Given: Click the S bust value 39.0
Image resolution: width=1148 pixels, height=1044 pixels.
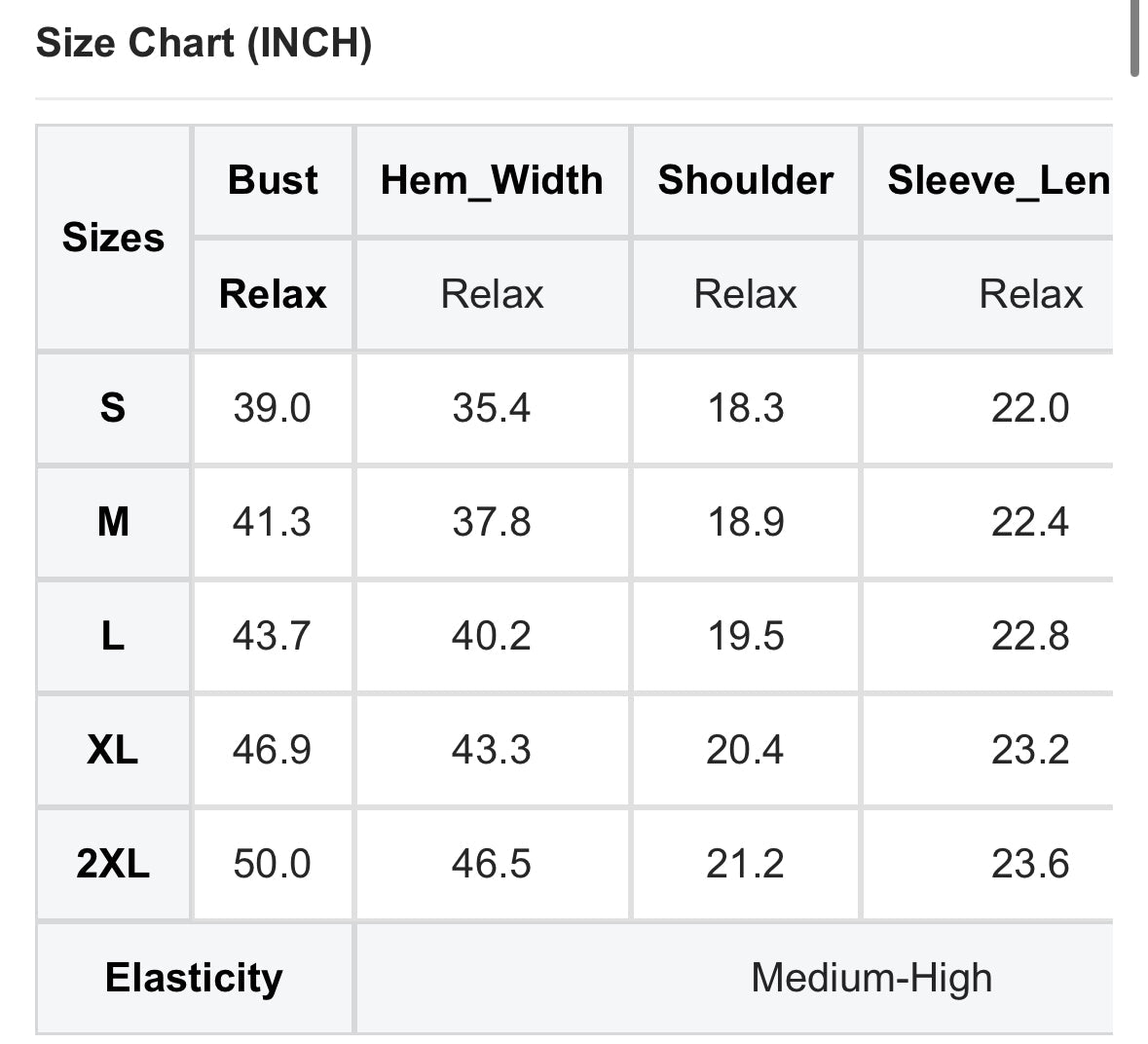Looking at the screenshot, I should [272, 407].
